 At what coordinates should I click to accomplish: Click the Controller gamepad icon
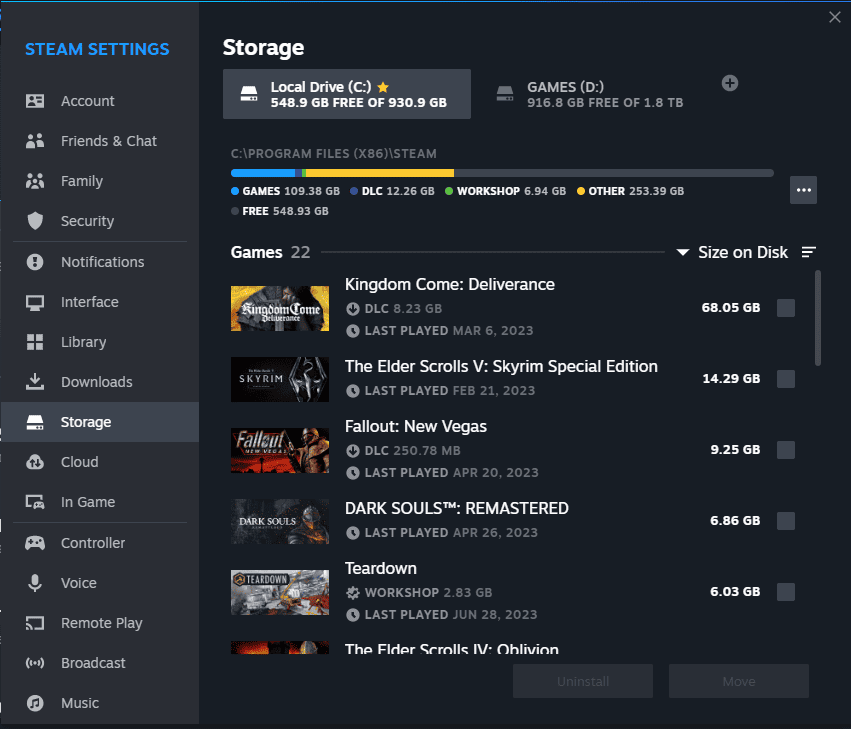coord(35,543)
